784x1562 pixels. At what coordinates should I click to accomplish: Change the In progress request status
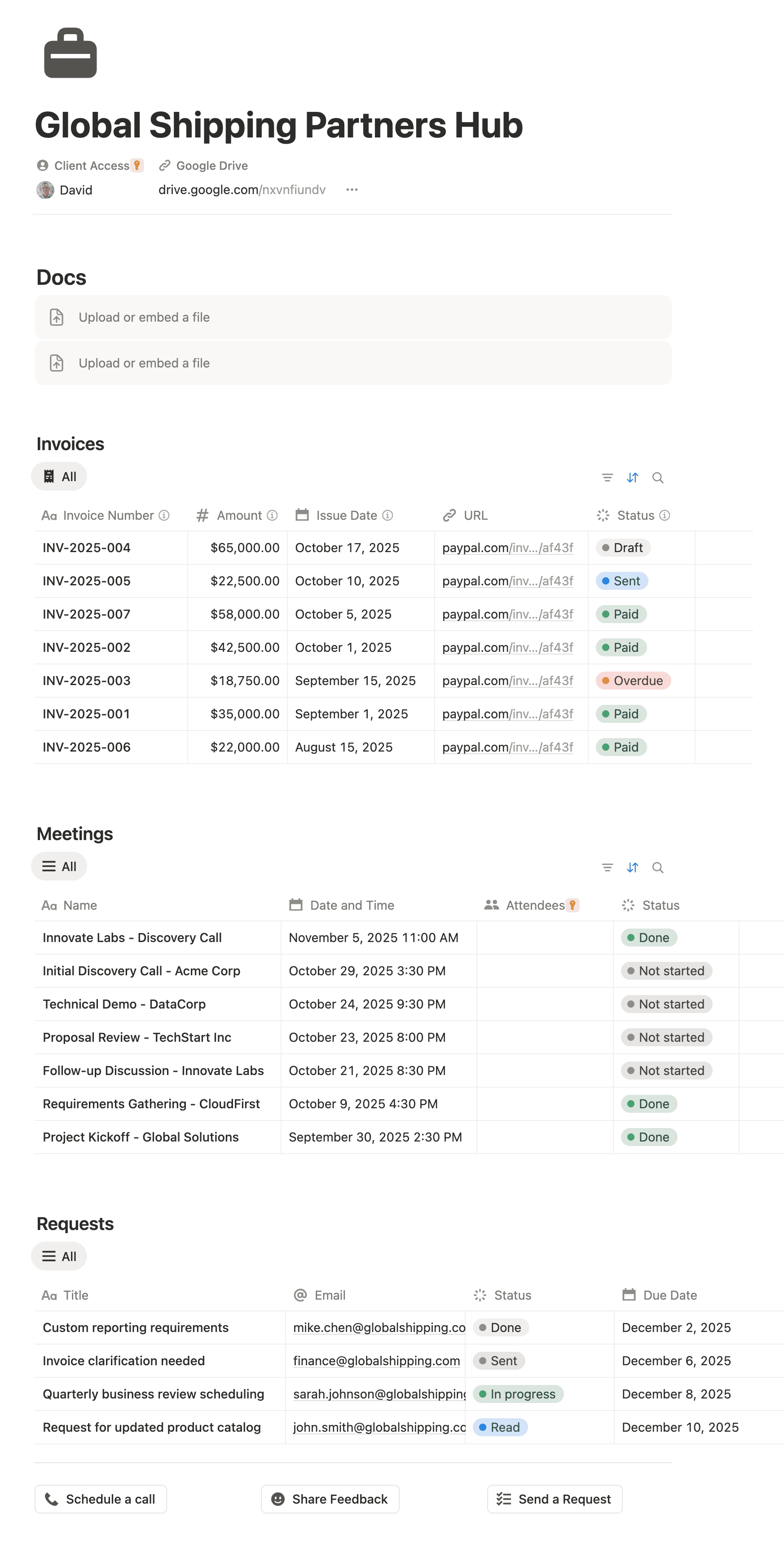[518, 1394]
